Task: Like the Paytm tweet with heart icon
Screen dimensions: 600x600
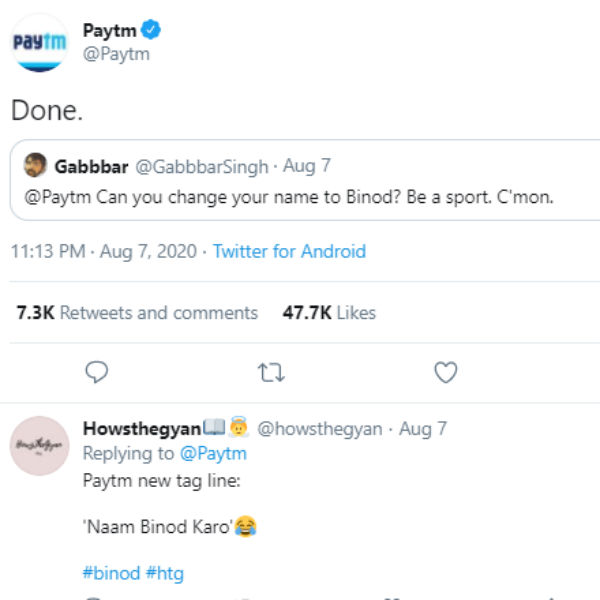Action: 446,373
